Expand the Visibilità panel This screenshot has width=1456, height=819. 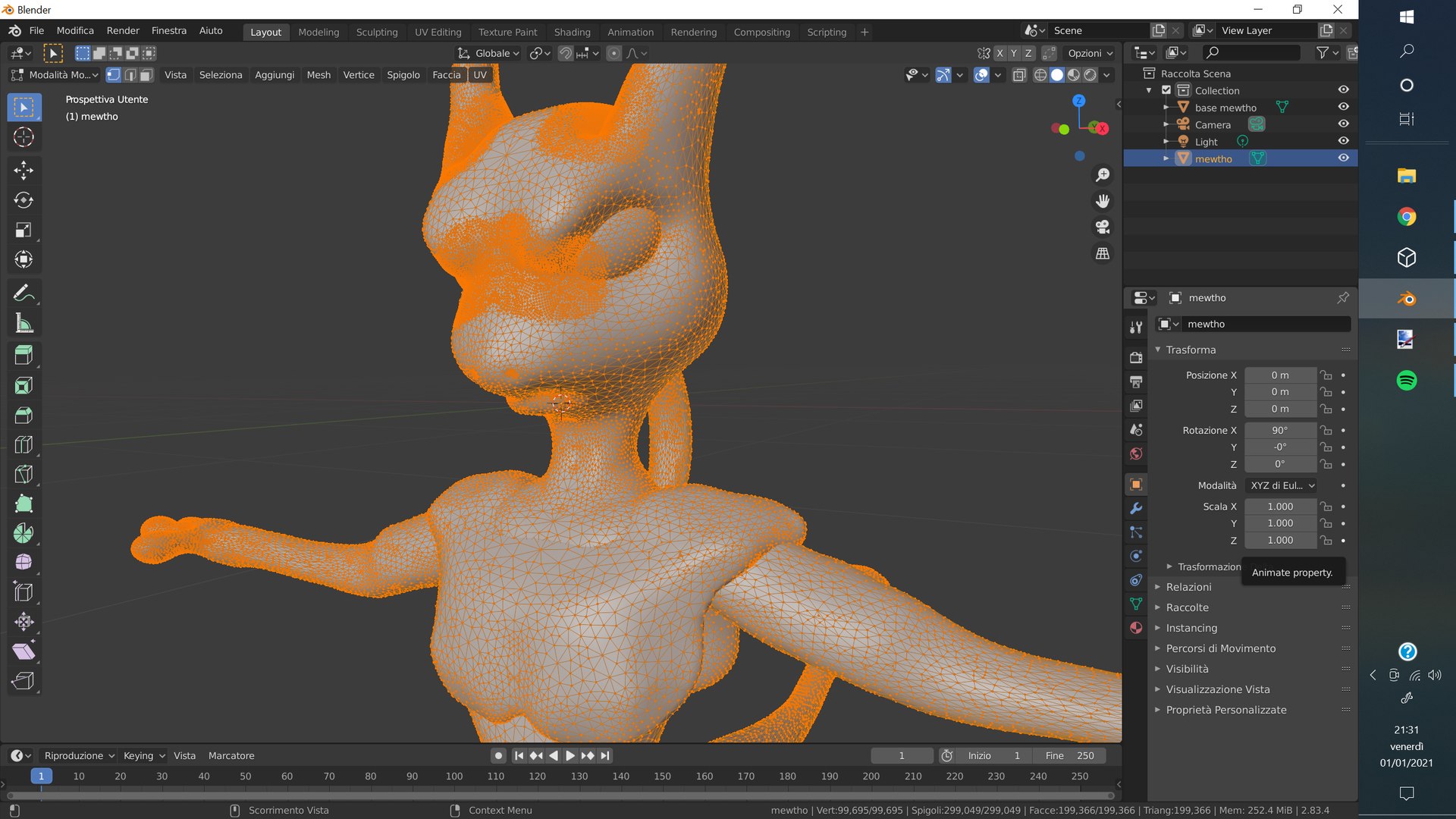point(1187,669)
